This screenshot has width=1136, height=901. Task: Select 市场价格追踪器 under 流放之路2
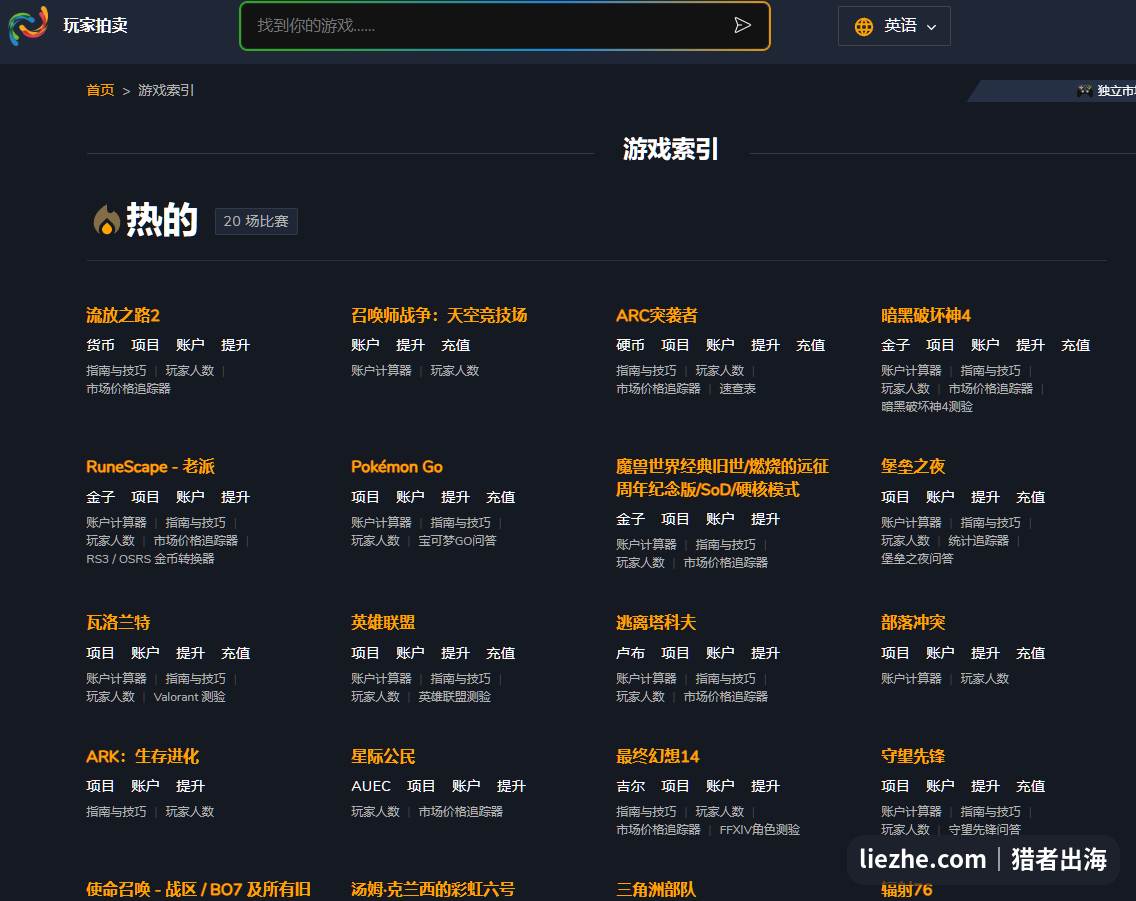click(128, 389)
